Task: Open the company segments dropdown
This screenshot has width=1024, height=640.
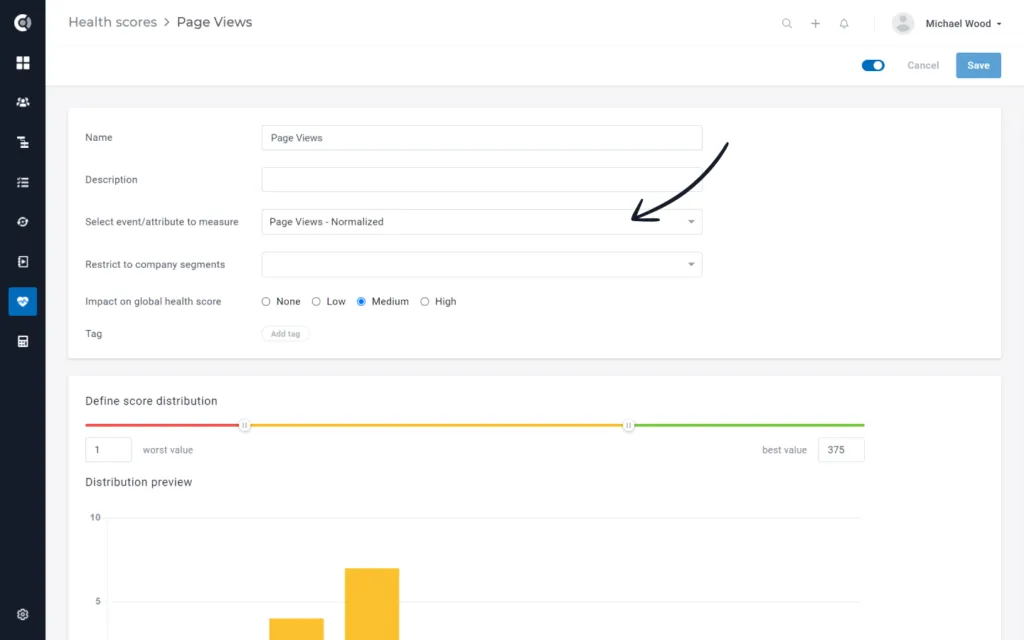Action: tap(482, 264)
